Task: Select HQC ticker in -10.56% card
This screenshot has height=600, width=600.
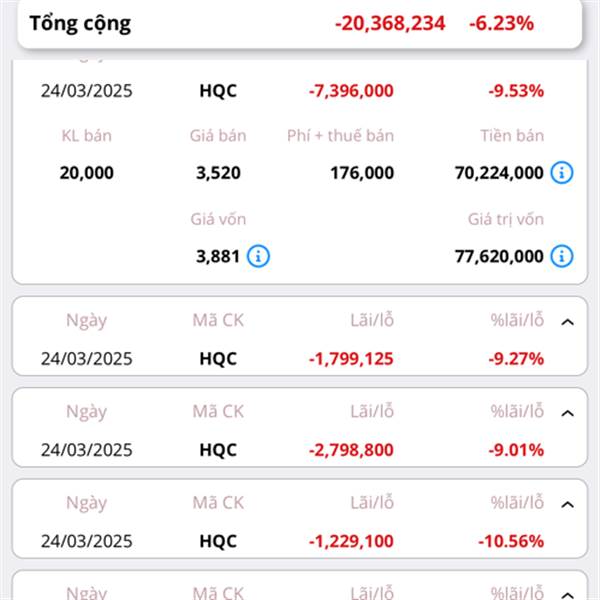Action: click(x=218, y=541)
